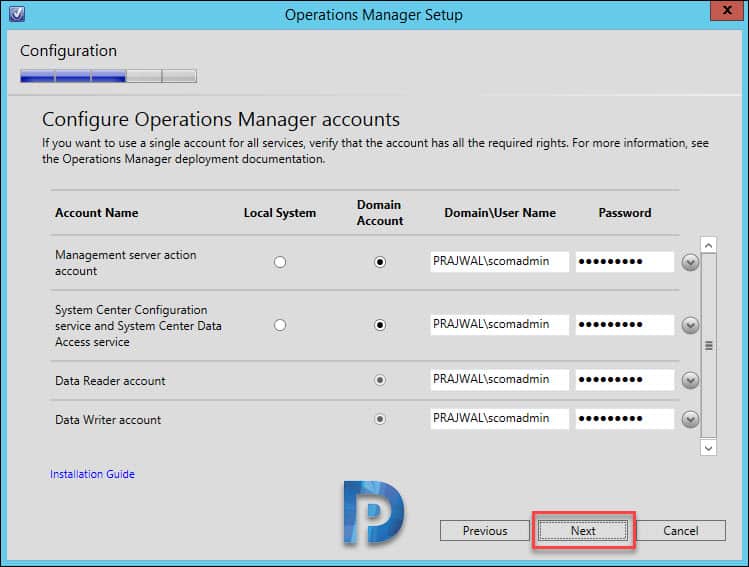The image size is (749, 567).
Task: Click the accounts list scroll up arrow
Action: [708, 245]
